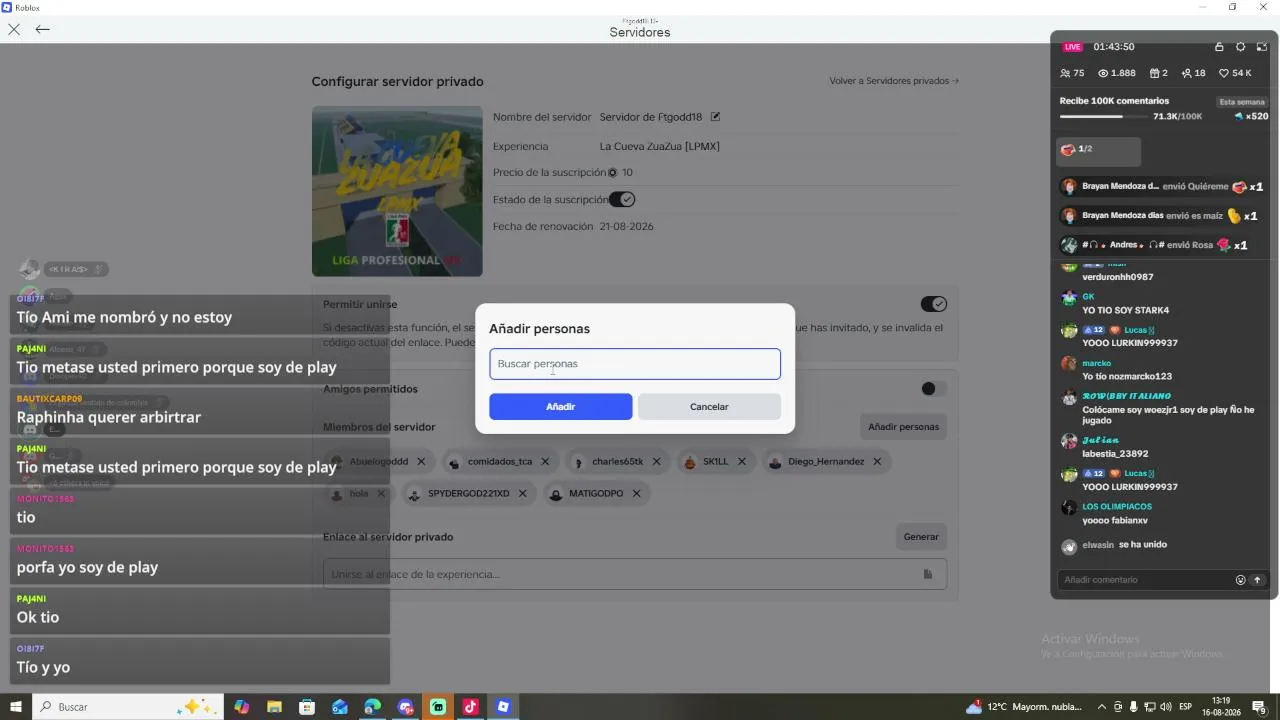This screenshot has width=1280, height=720.
Task: Click the overlay message 'Raphinha querer arbirtrar'
Action: (x=109, y=417)
